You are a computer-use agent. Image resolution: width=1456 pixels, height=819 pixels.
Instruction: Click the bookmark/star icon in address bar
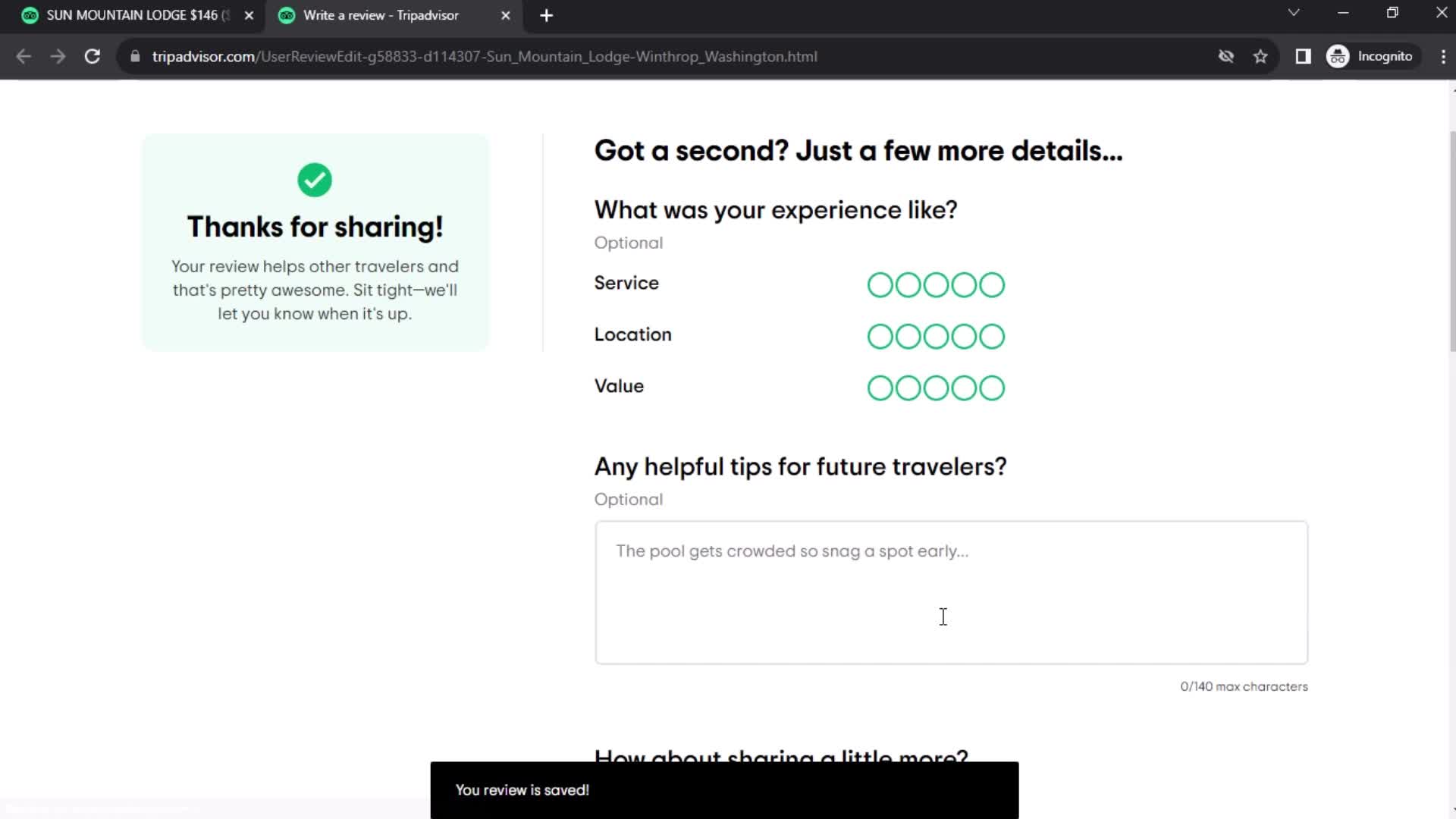(1261, 56)
